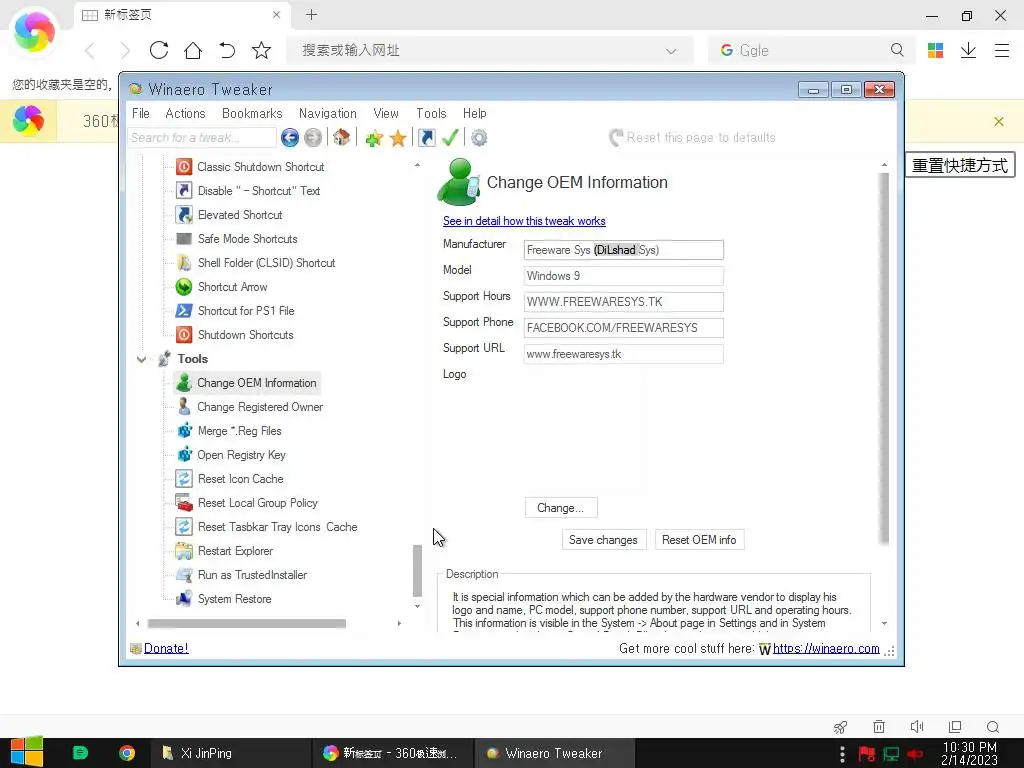
Task: Open the browser hamburger menu
Action: click(1002, 50)
